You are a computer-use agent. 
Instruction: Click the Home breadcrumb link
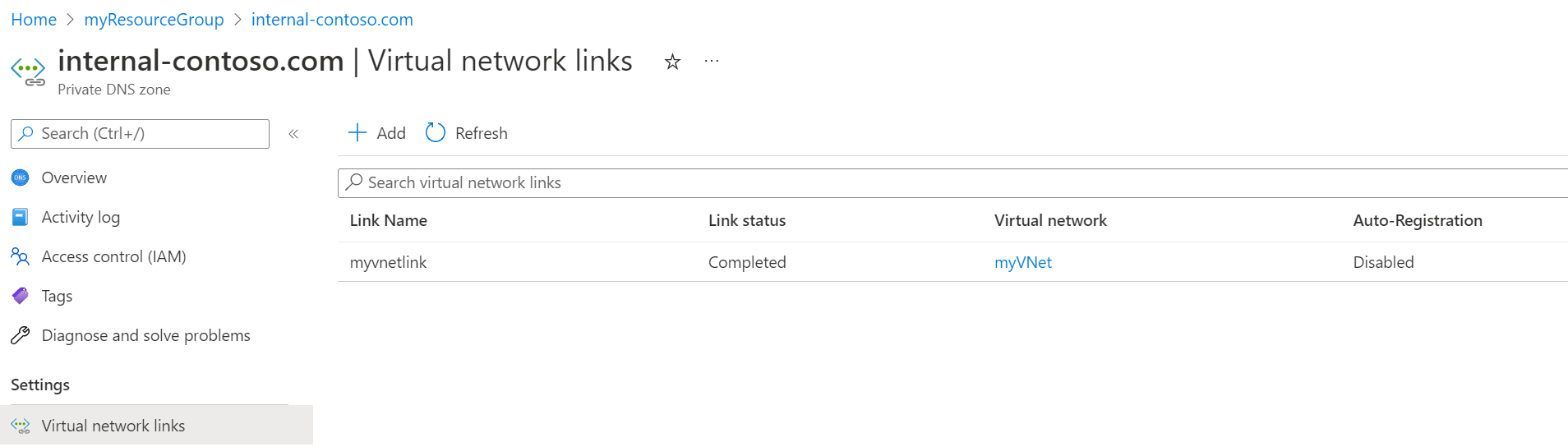[x=34, y=20]
